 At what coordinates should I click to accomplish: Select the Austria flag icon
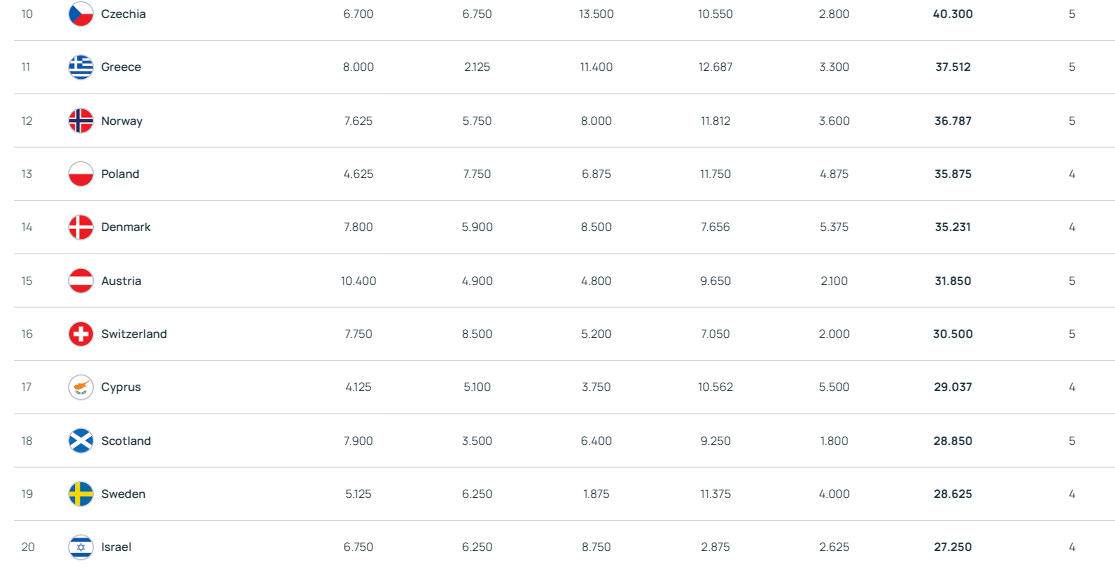(x=81, y=281)
